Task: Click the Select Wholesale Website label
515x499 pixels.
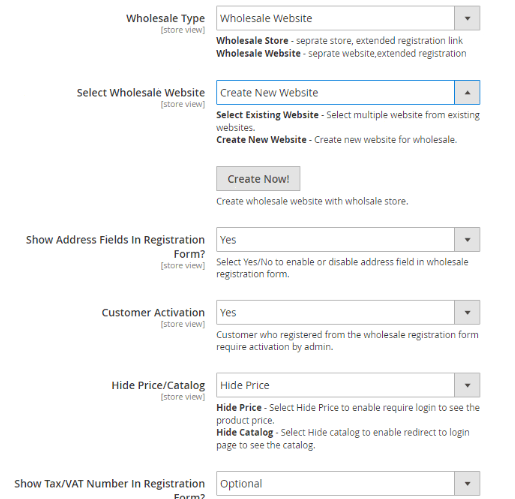Action: pos(141,92)
